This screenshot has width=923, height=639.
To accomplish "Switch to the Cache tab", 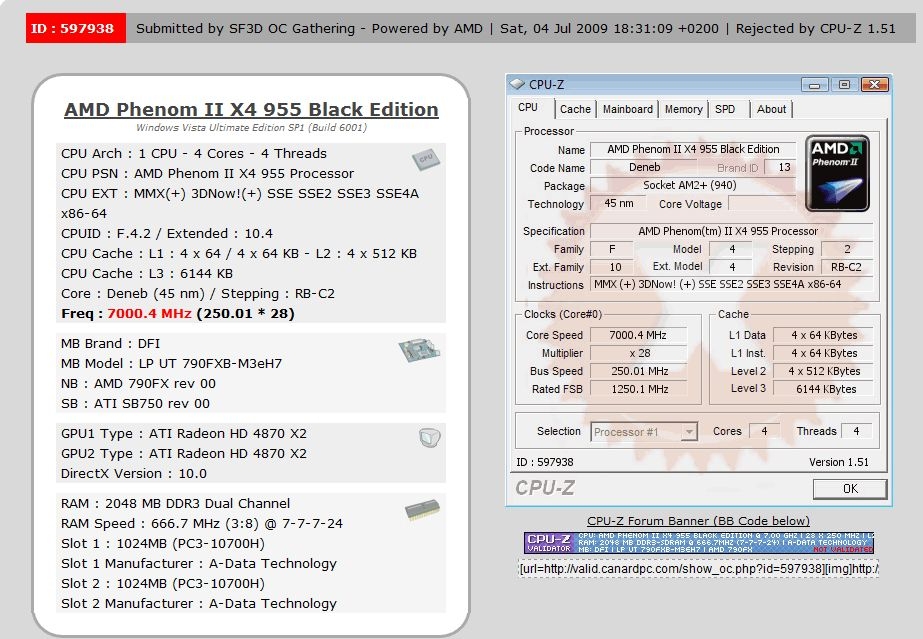I will coord(576,109).
